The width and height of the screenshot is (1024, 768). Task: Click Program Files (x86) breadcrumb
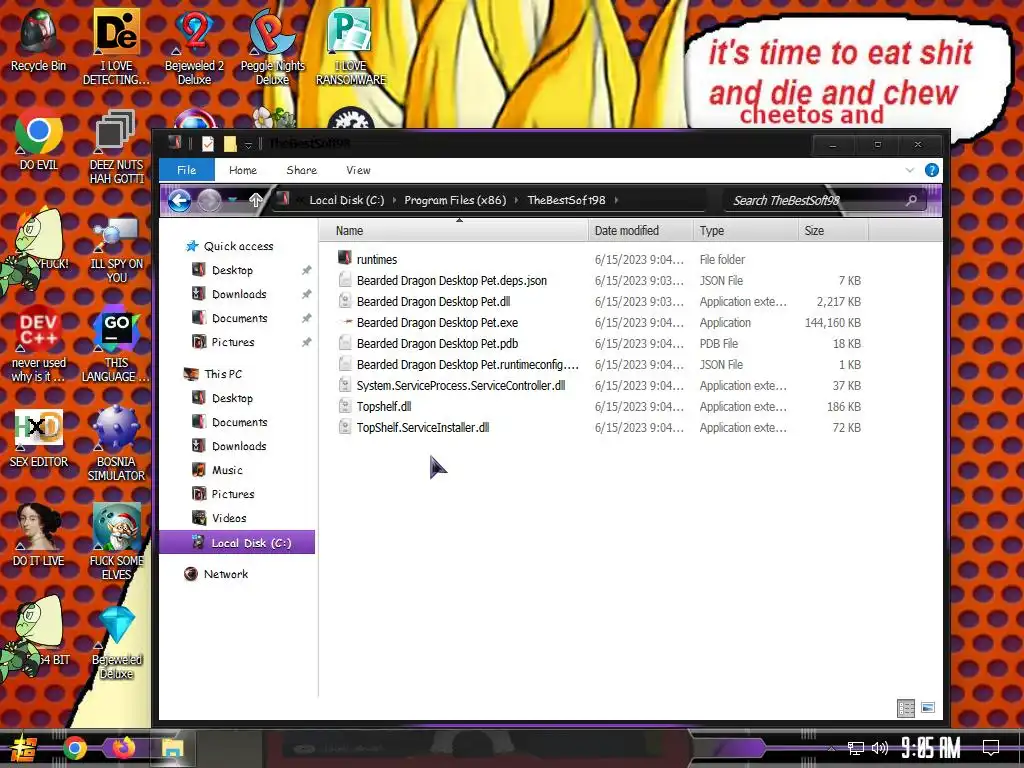pos(455,200)
